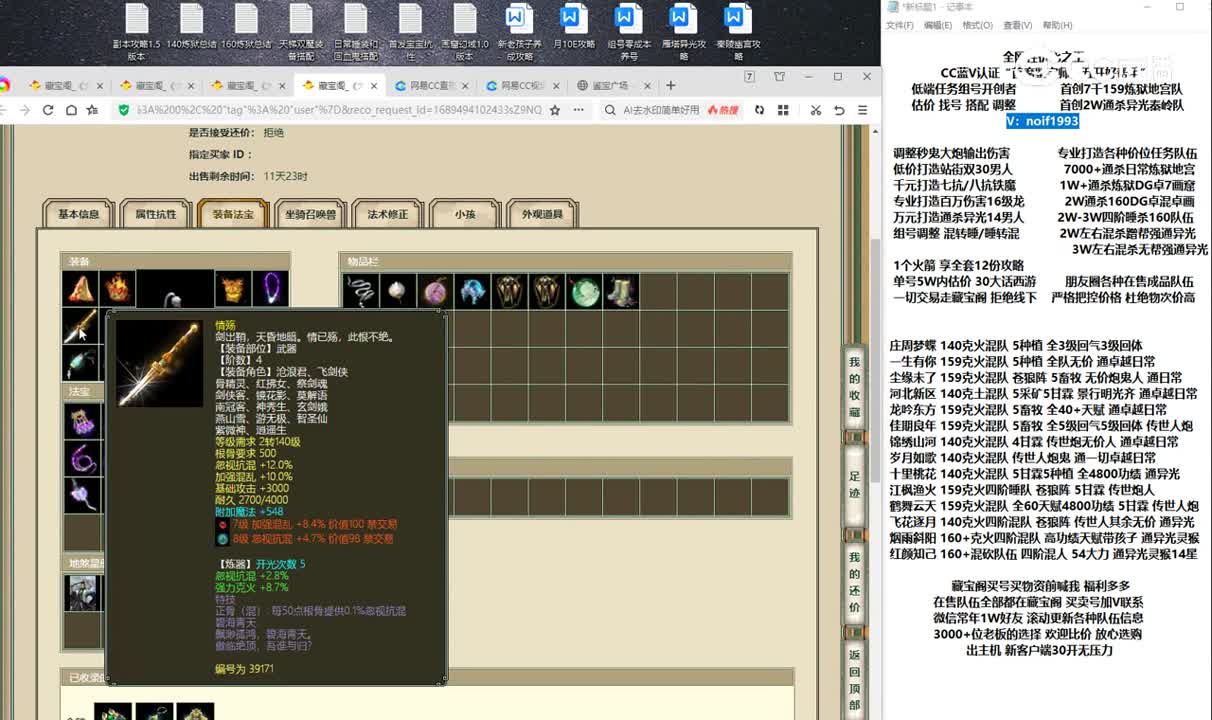Open the Notepad 查看(V) menu

pyautogui.click(x=1018, y=25)
